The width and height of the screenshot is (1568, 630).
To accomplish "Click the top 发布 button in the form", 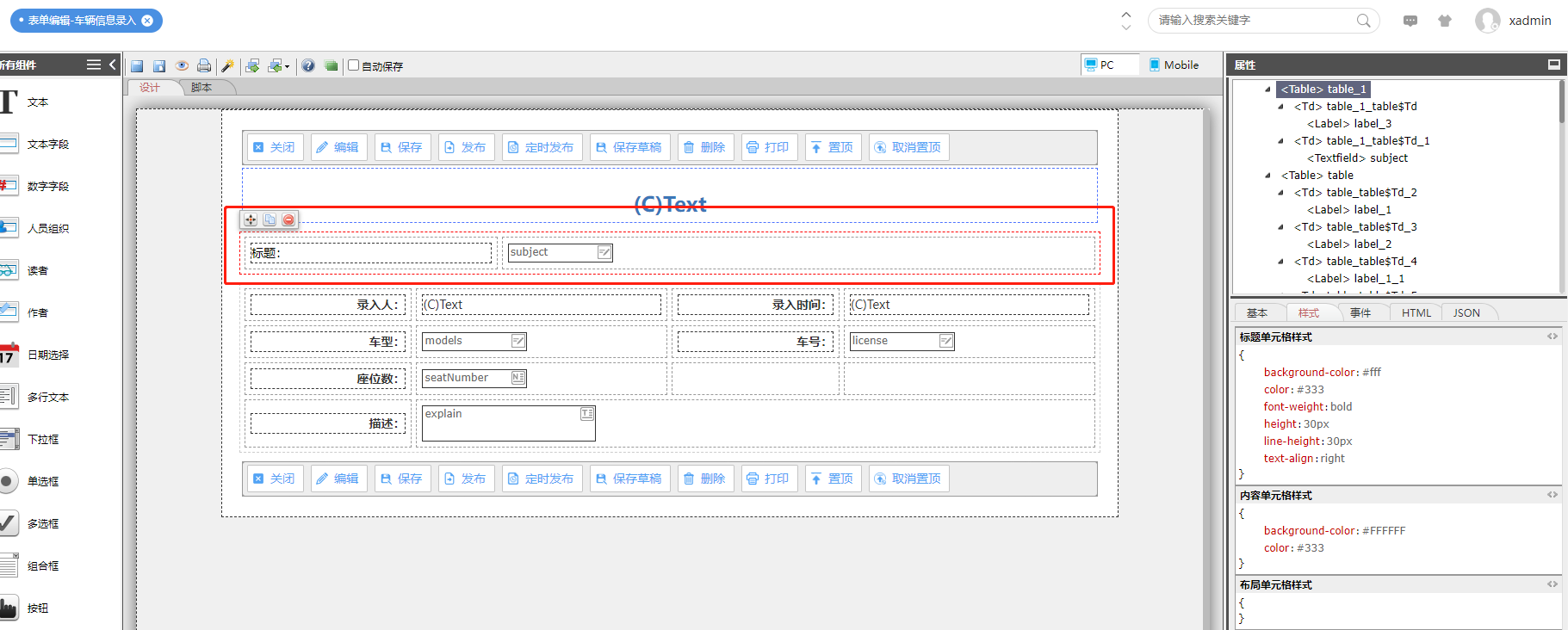I will 466,147.
